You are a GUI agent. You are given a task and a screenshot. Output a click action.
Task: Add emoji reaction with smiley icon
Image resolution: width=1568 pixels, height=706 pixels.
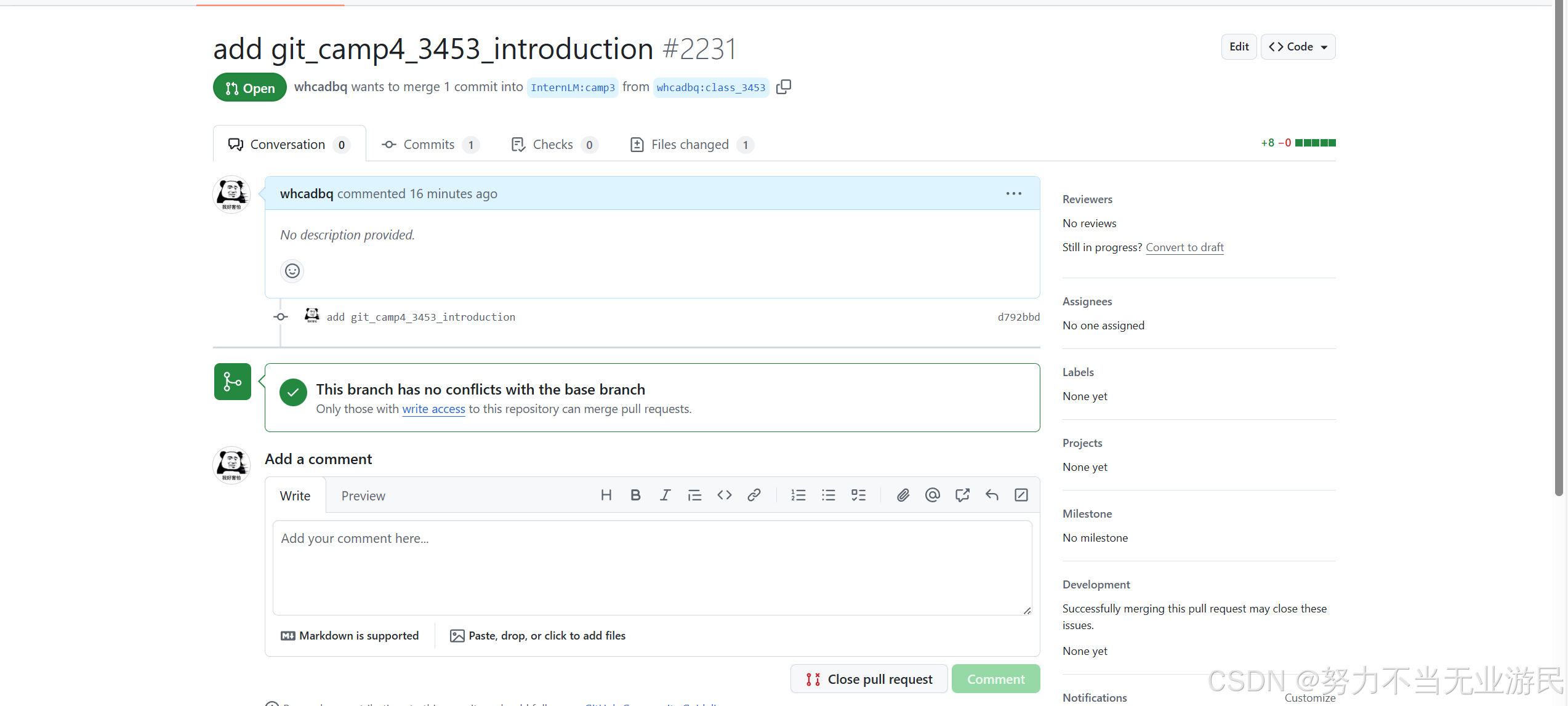pyautogui.click(x=292, y=271)
